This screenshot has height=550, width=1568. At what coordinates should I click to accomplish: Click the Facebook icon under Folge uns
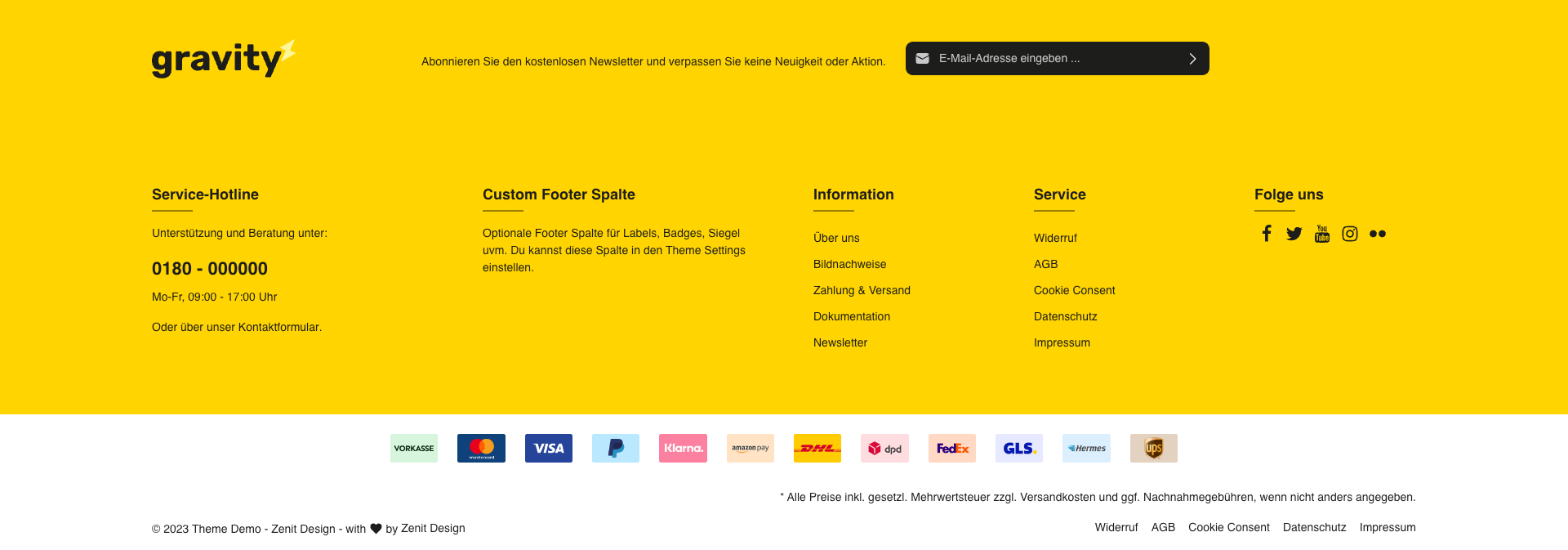coord(1266,234)
